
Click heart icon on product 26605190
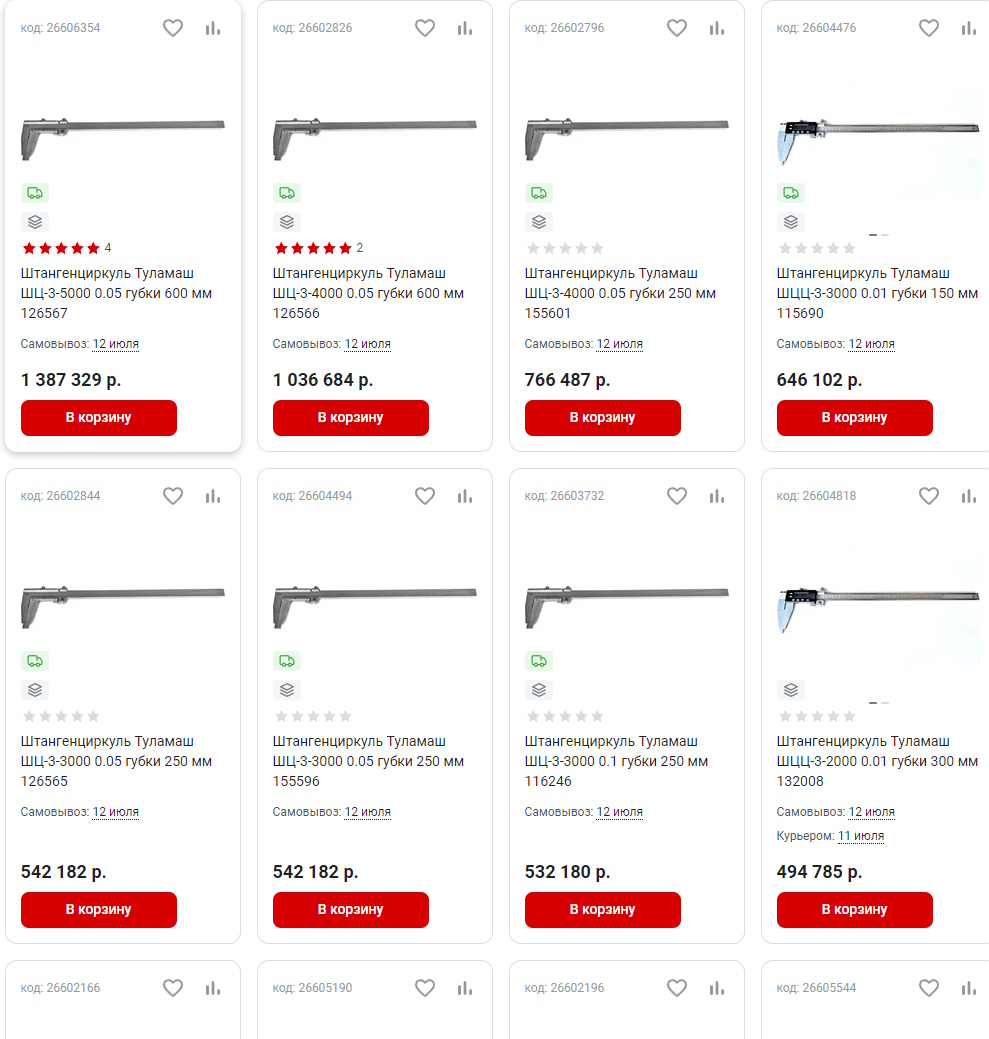click(x=425, y=988)
